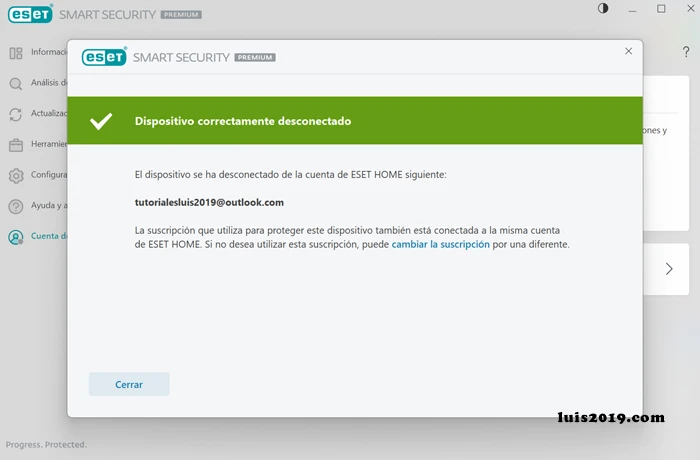Image resolution: width=700 pixels, height=460 pixels.
Task: Select the Herramientas briefcase sidebar icon
Action: point(16,146)
